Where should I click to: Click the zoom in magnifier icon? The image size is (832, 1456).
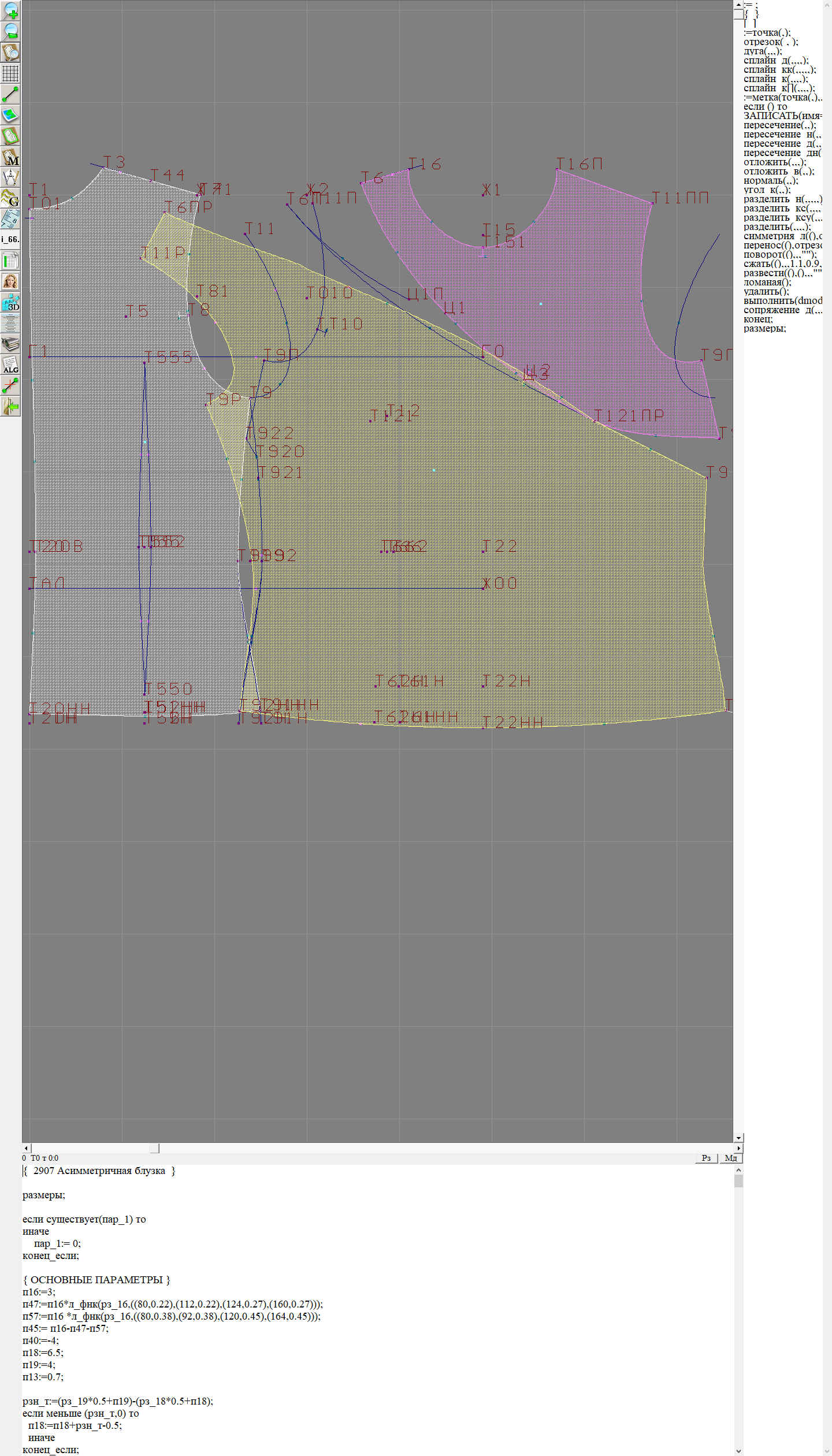(10, 10)
